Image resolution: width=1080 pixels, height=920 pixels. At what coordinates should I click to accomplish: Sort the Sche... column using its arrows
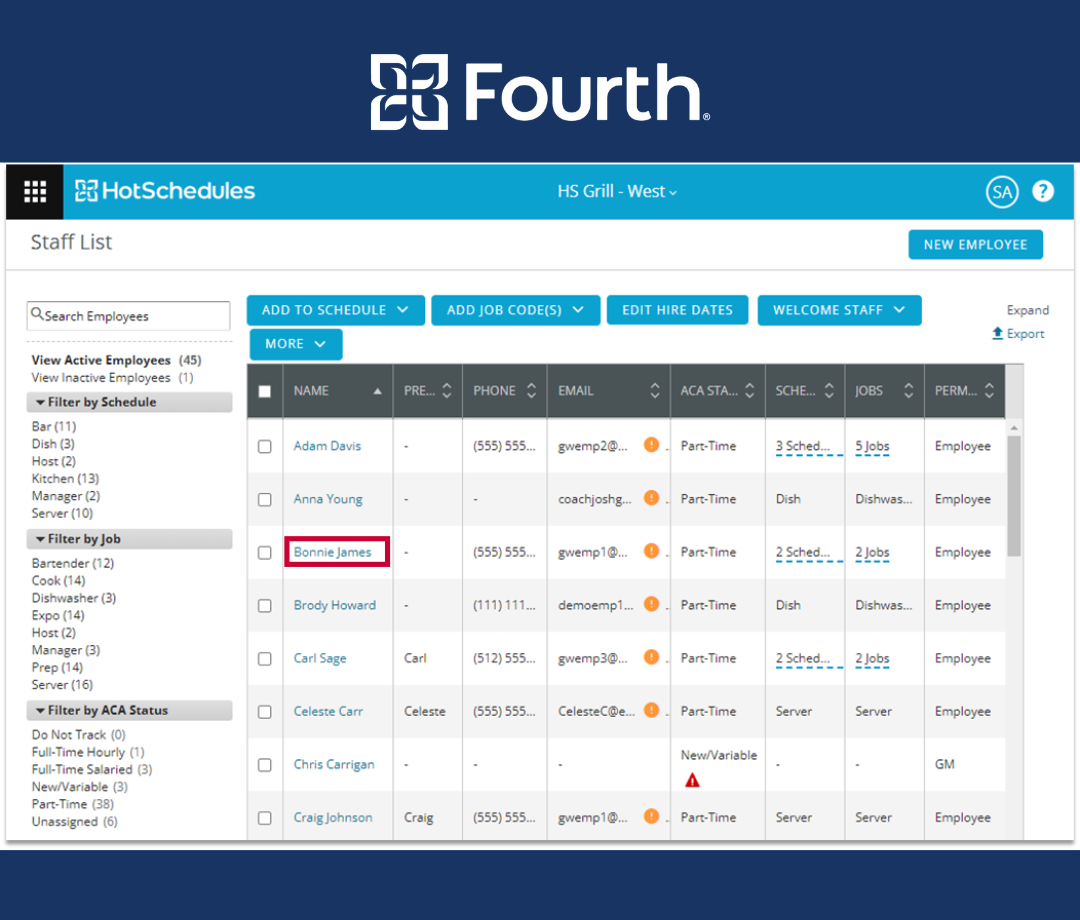(x=829, y=390)
